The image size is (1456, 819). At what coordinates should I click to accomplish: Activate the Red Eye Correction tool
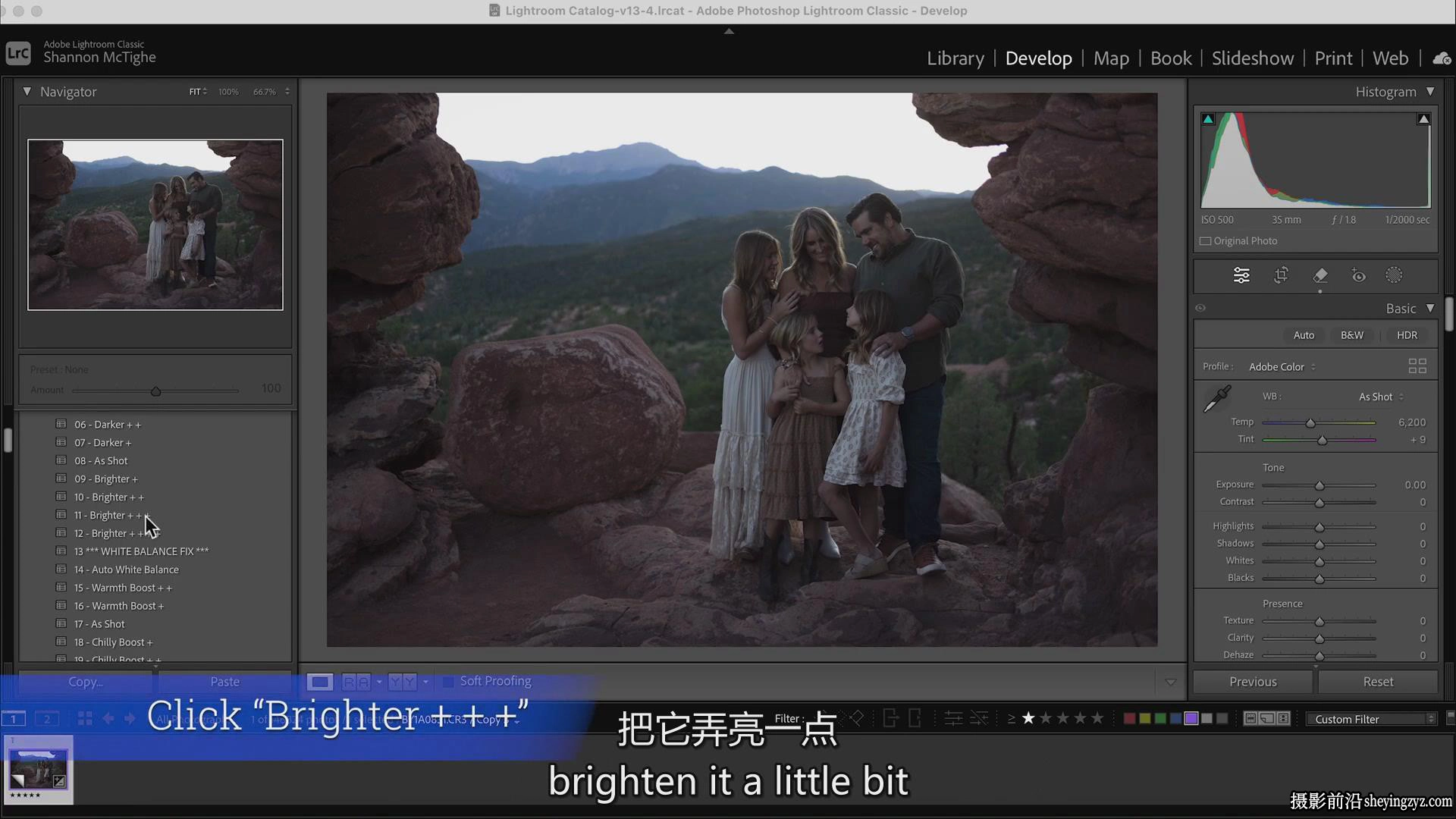tap(1358, 275)
